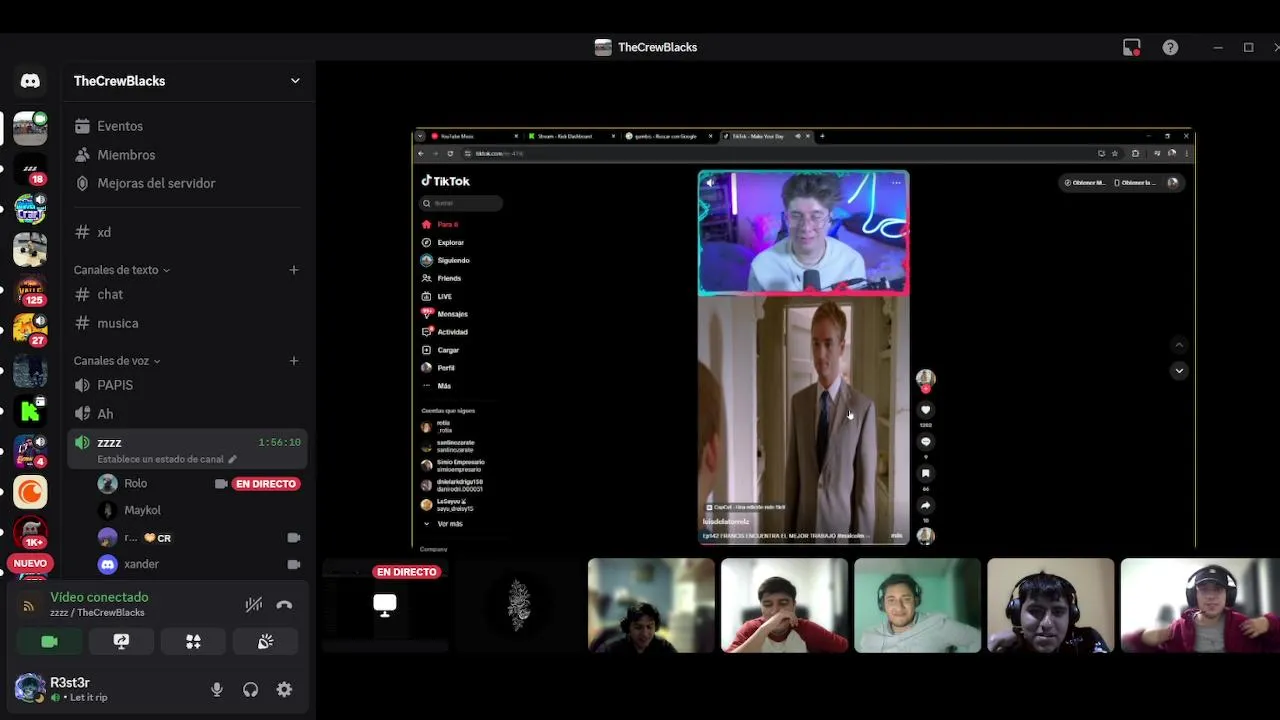
Task: Click Establece un estado de canal
Action: [160, 459]
